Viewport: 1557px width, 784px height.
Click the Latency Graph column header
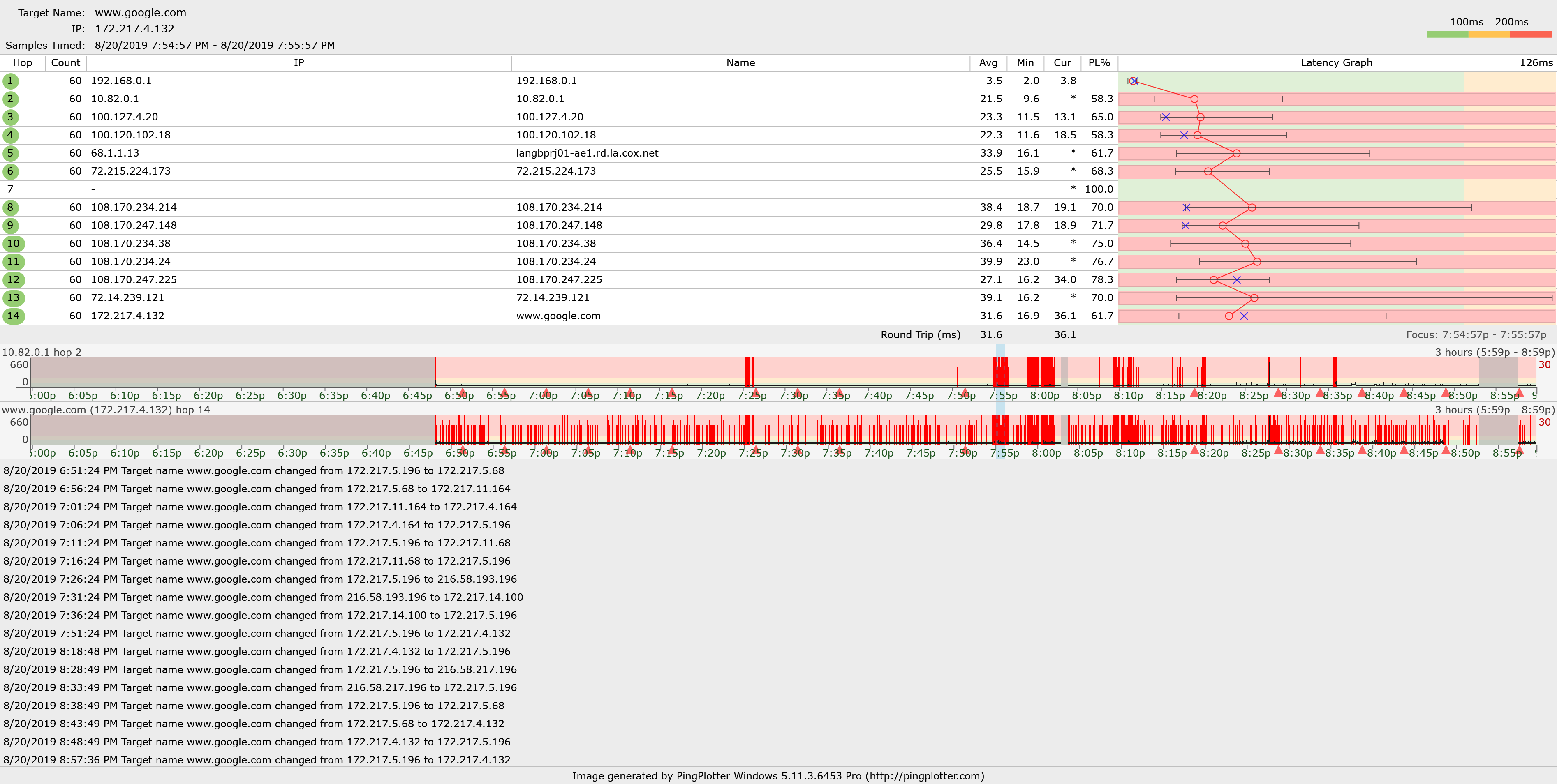click(1336, 63)
